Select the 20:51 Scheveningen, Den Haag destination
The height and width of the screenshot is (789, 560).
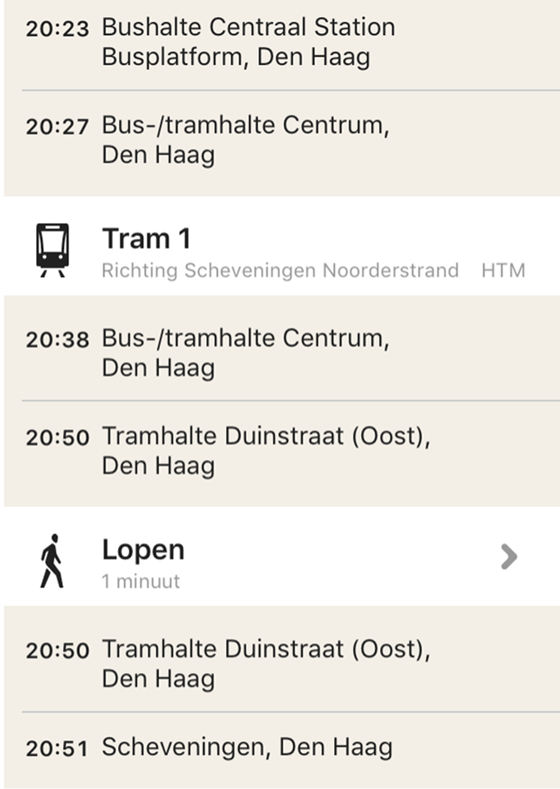pyautogui.click(x=282, y=748)
